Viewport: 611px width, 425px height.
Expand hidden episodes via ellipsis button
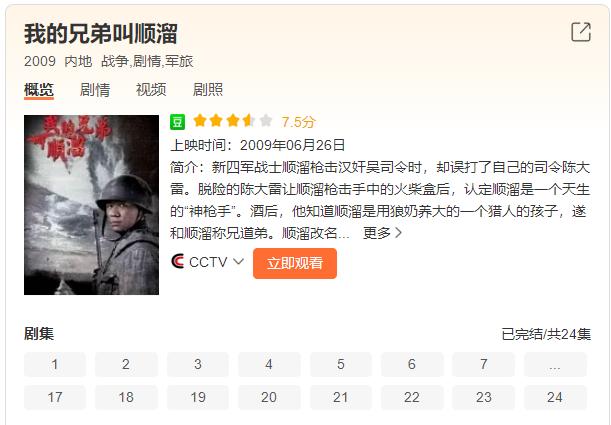pyautogui.click(x=554, y=365)
